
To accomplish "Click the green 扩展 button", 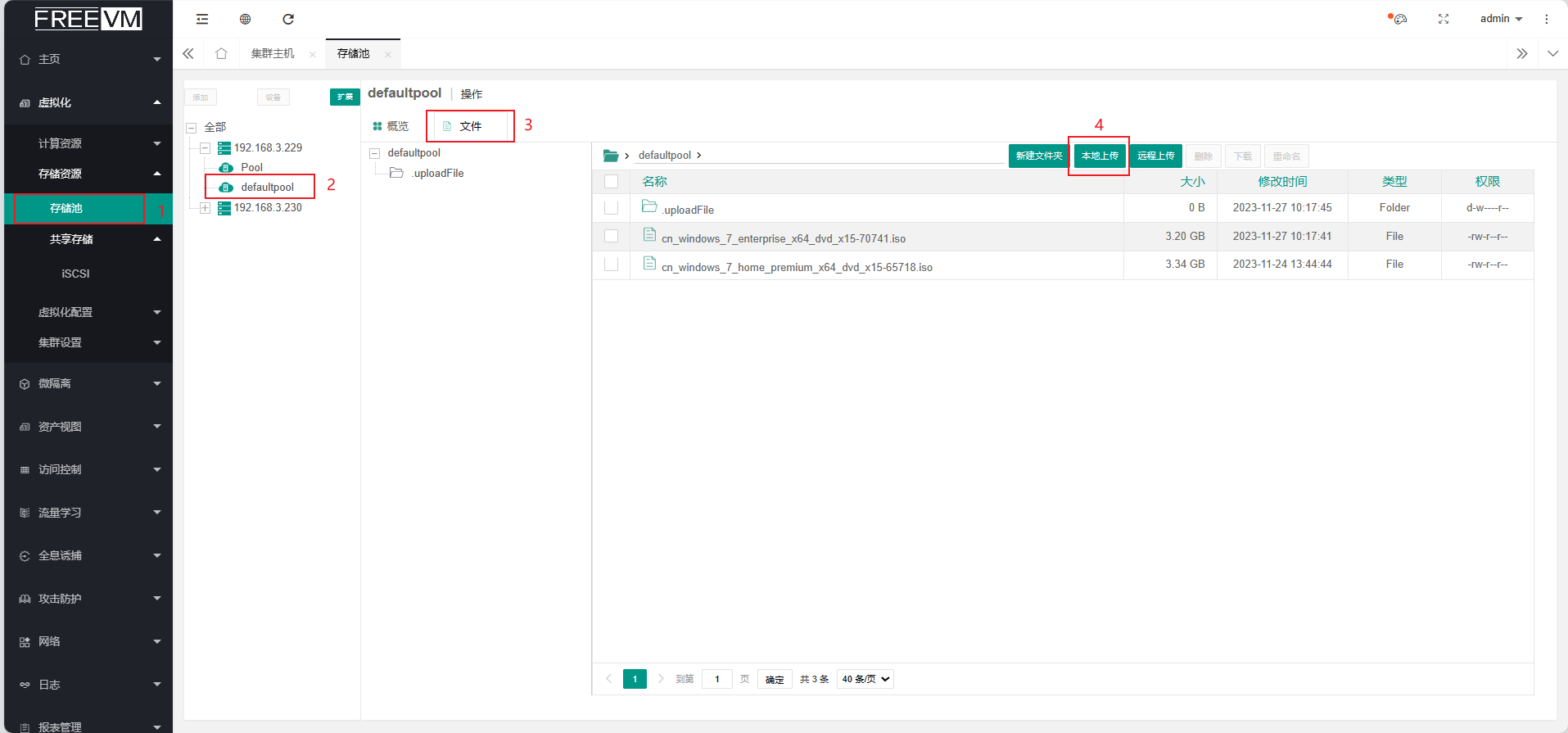I will 345,97.
